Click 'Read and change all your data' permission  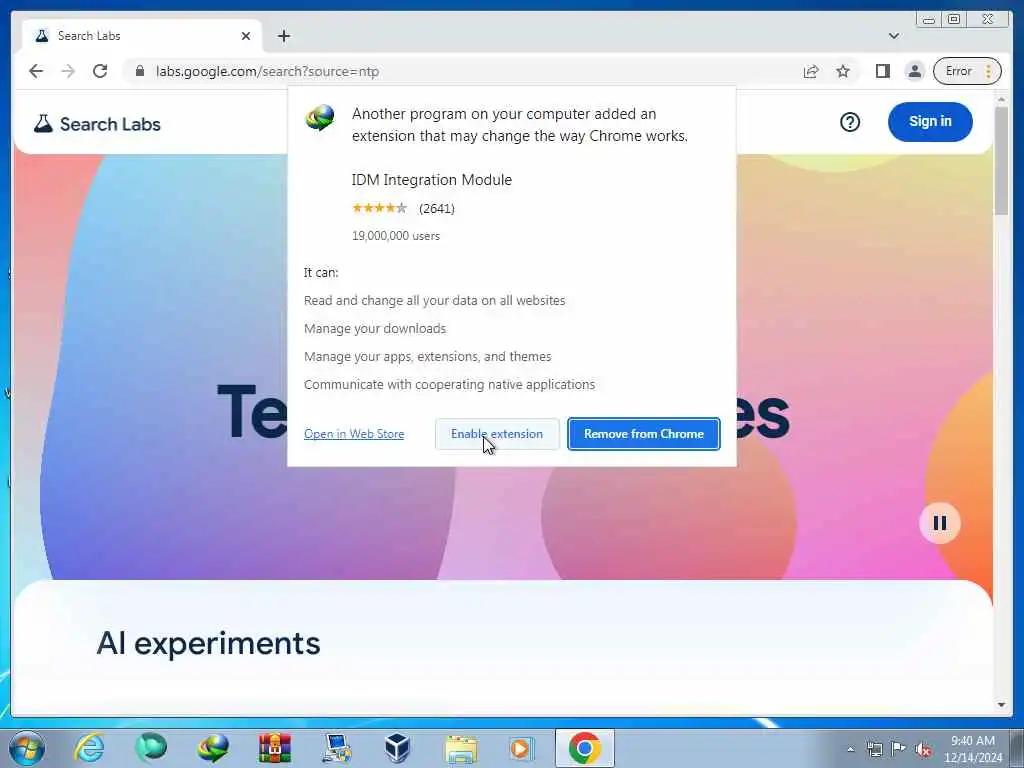pyautogui.click(x=434, y=301)
